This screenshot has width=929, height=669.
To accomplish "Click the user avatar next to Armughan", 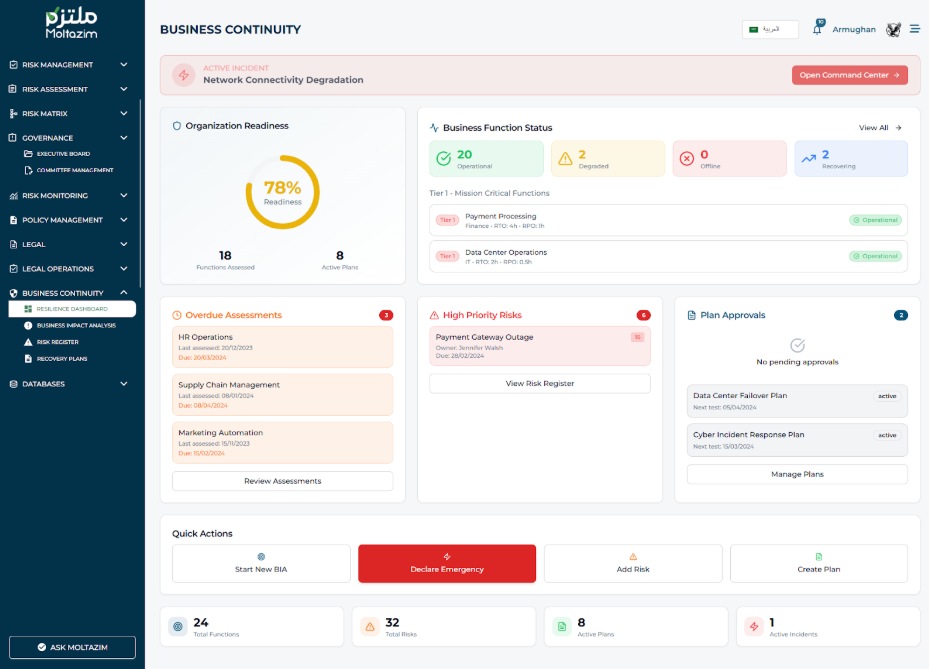I will (x=893, y=29).
